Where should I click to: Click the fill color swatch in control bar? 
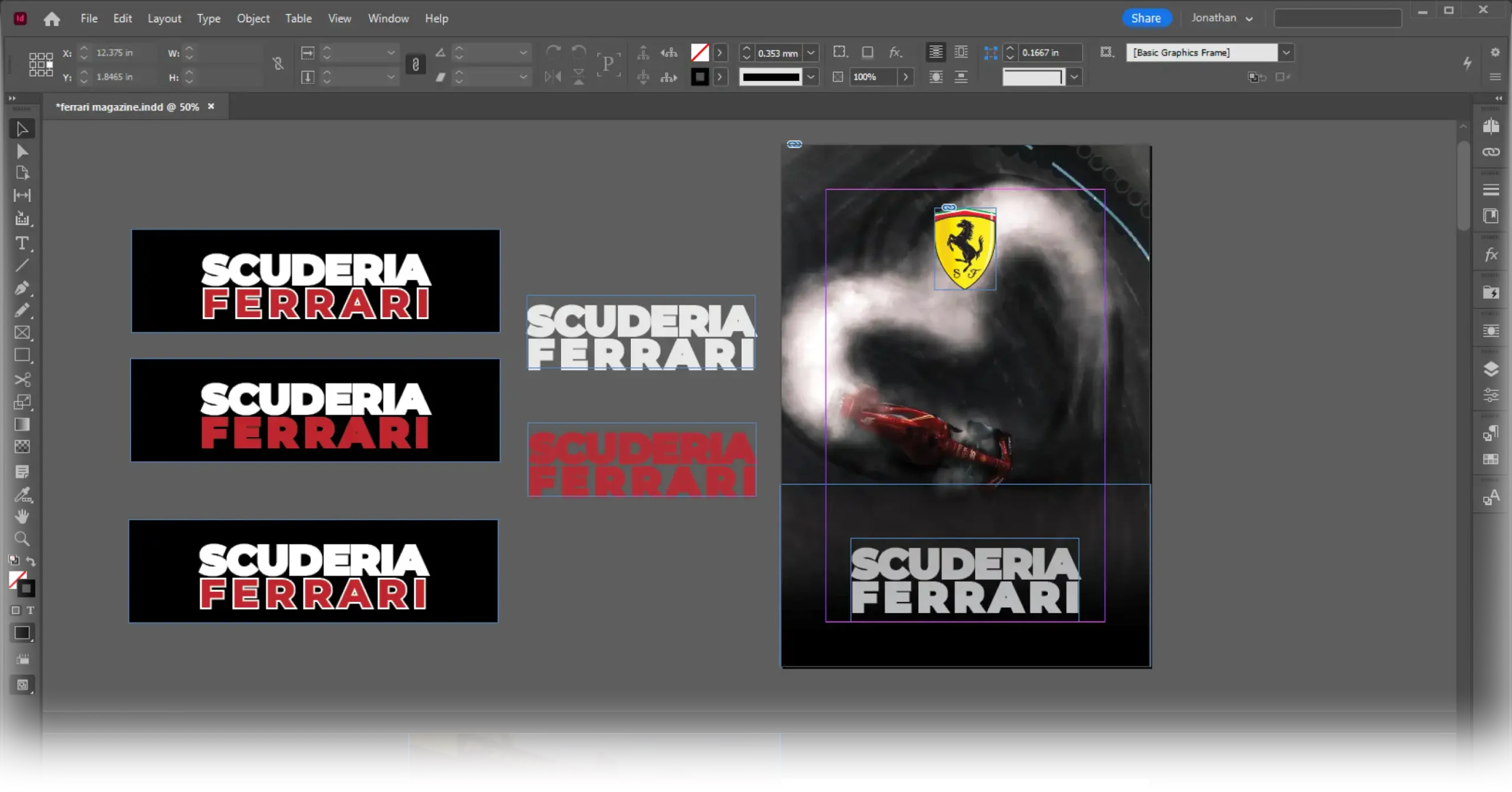click(700, 53)
